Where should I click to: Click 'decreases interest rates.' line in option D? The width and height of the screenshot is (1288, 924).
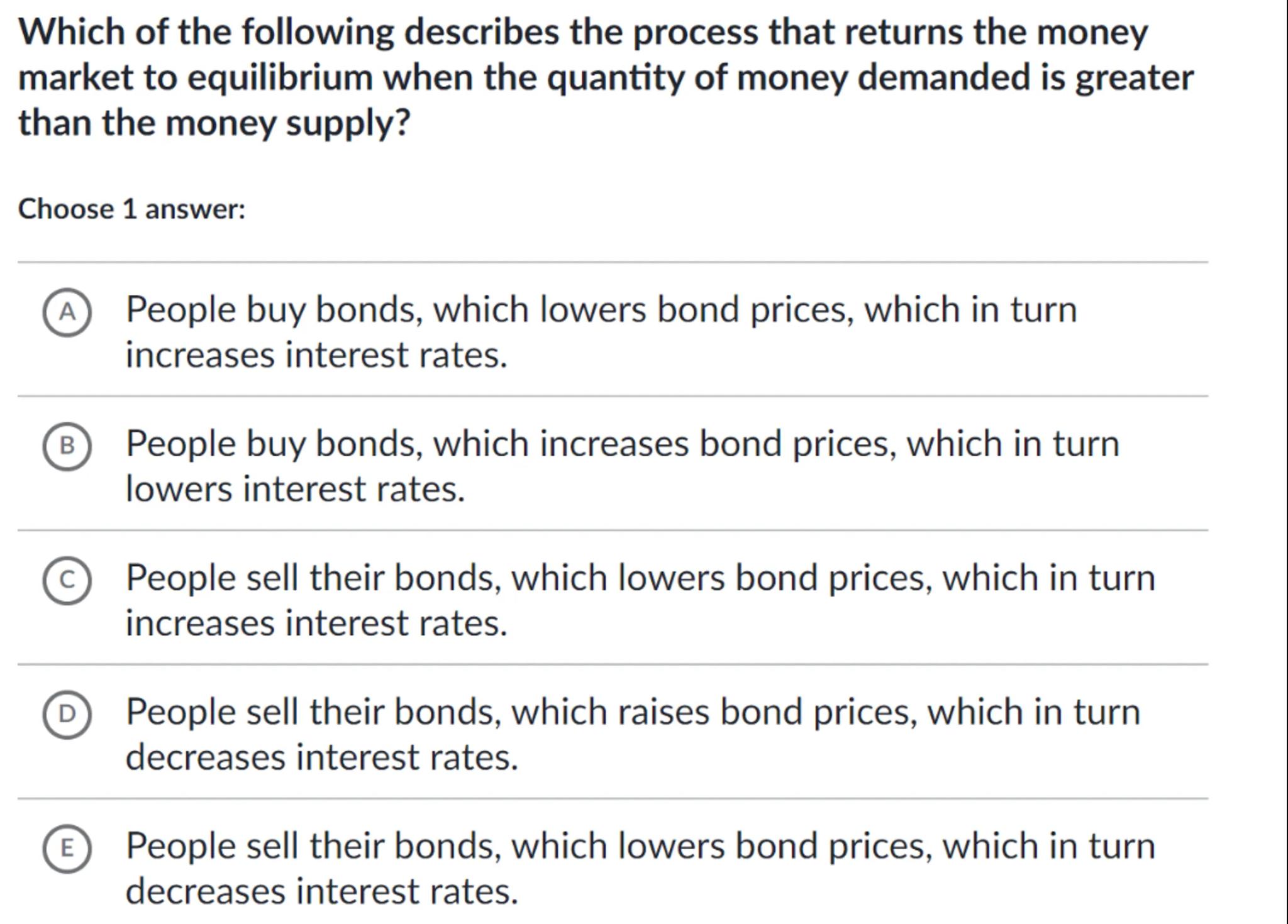coord(321,757)
